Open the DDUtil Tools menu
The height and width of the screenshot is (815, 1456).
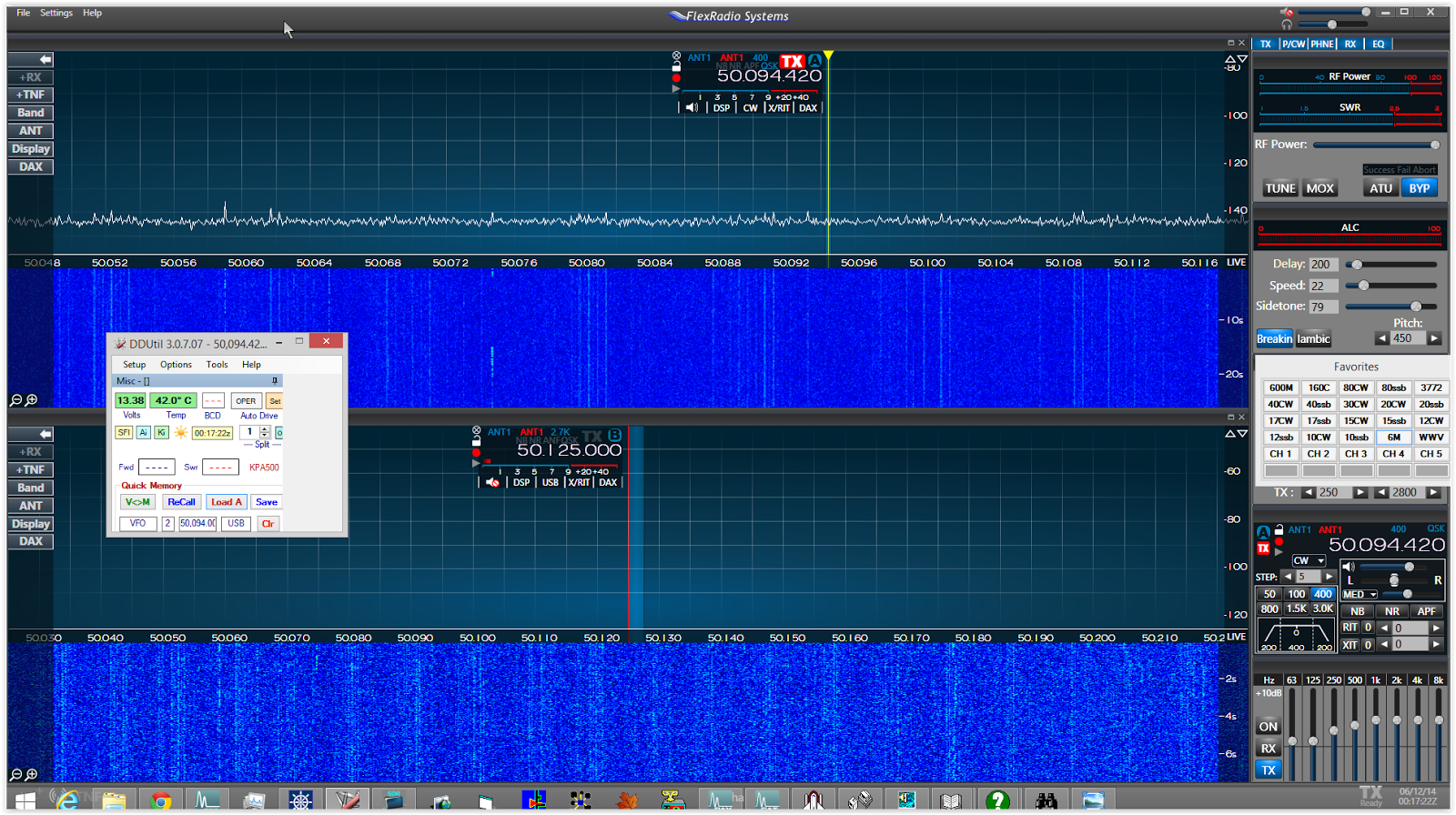(x=217, y=365)
